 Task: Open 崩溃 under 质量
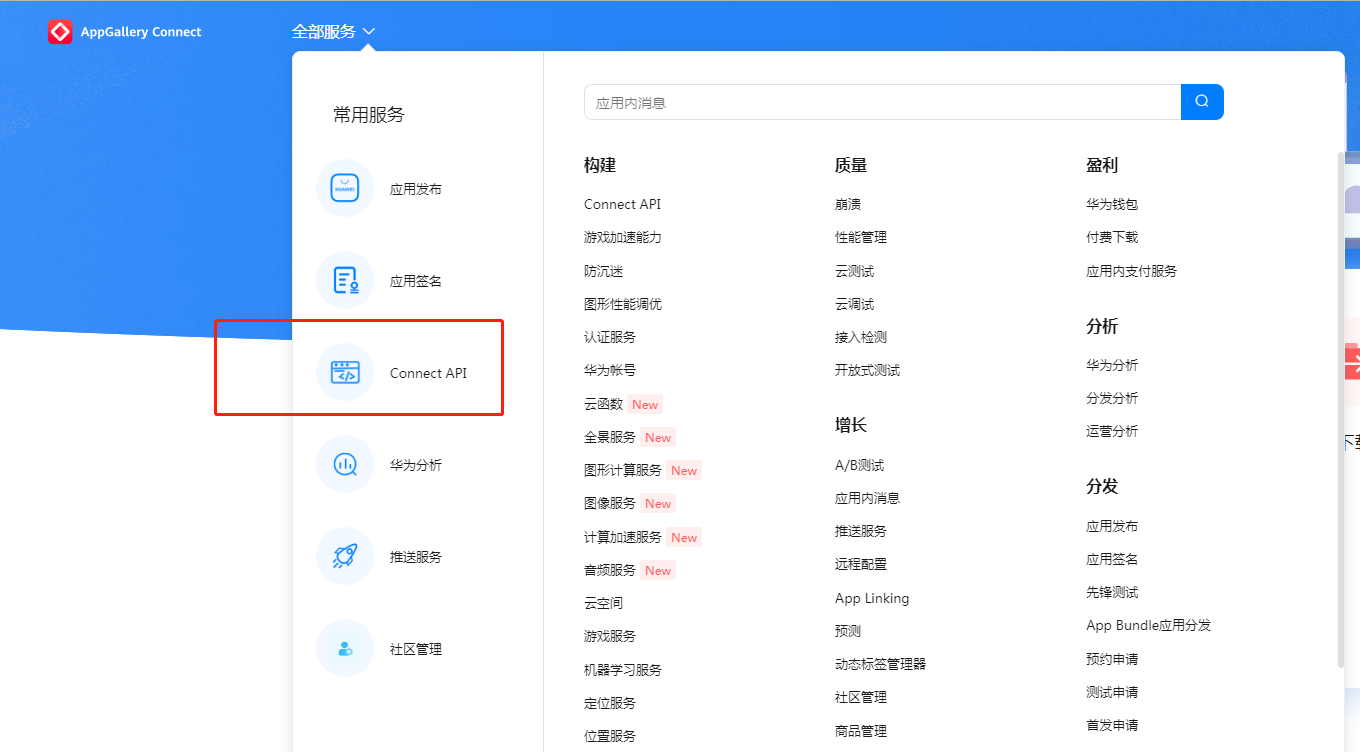click(x=848, y=204)
